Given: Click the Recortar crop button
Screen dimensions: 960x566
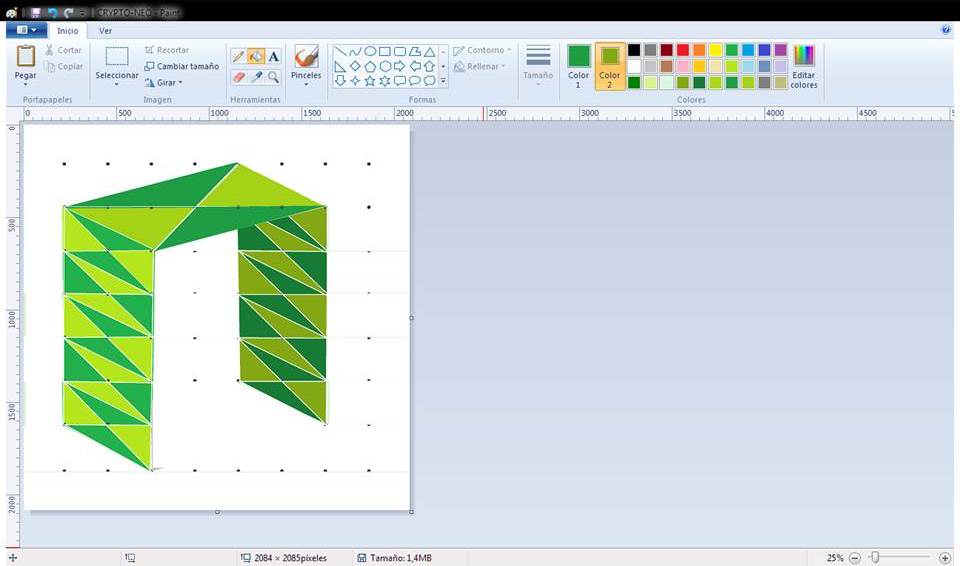Looking at the screenshot, I should click(167, 50).
